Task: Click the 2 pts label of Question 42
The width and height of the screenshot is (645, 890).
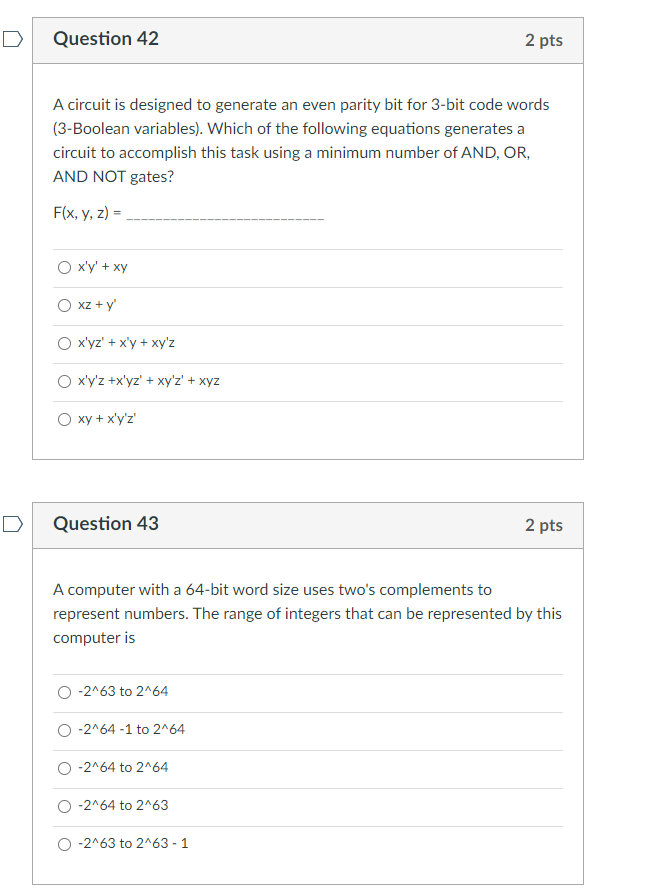Action: pyautogui.click(x=543, y=40)
